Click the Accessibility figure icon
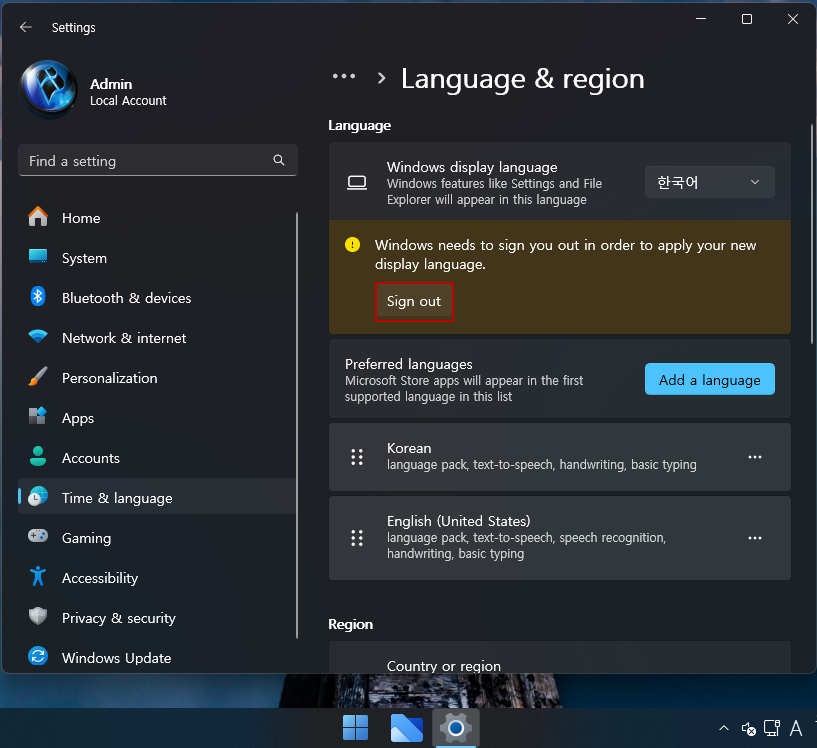Image resolution: width=817 pixels, height=748 pixels. tap(38, 576)
